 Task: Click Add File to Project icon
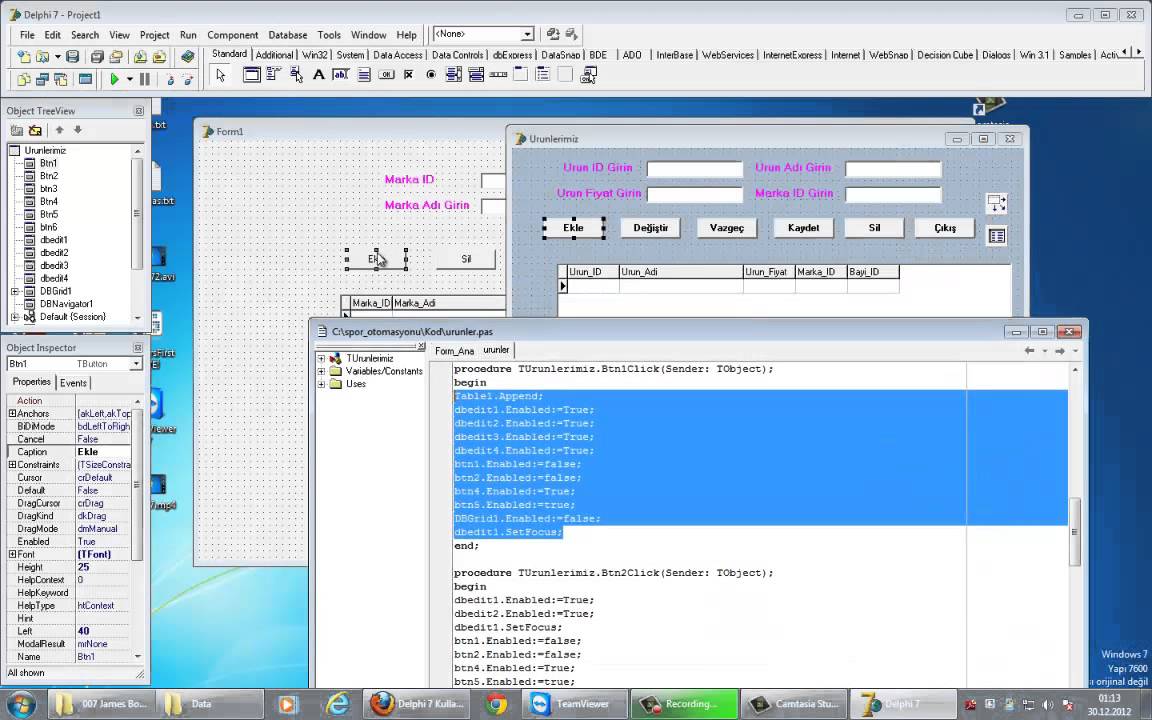pyautogui.click(x=140, y=57)
